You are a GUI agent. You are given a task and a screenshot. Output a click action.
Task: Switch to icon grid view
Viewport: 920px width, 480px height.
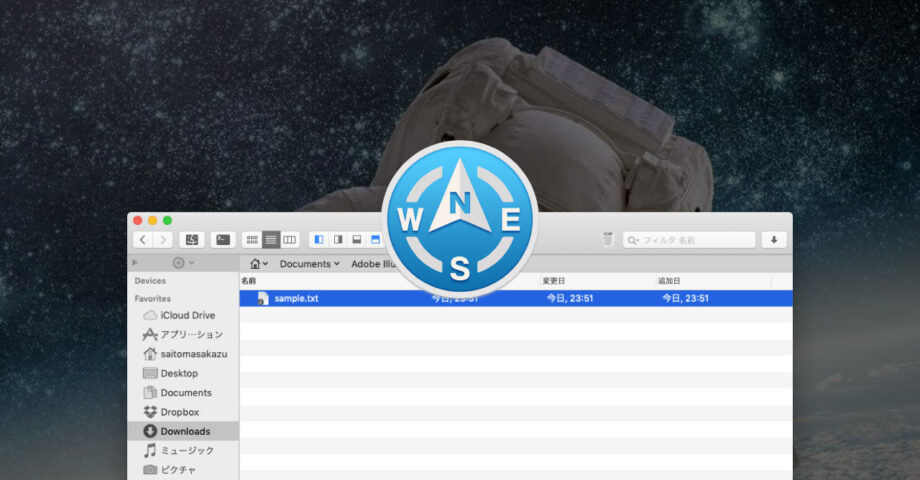point(252,240)
